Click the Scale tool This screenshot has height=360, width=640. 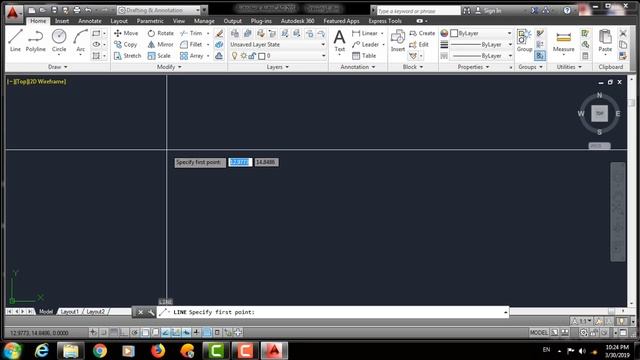(x=159, y=56)
